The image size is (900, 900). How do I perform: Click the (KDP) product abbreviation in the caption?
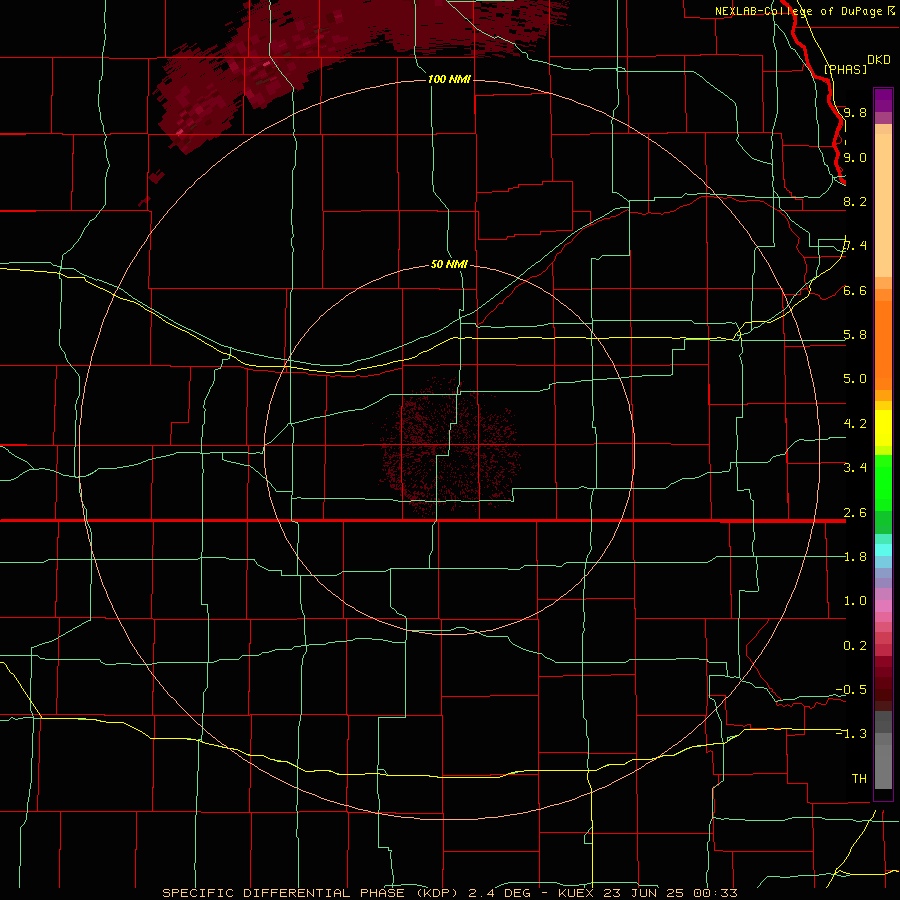point(435,893)
